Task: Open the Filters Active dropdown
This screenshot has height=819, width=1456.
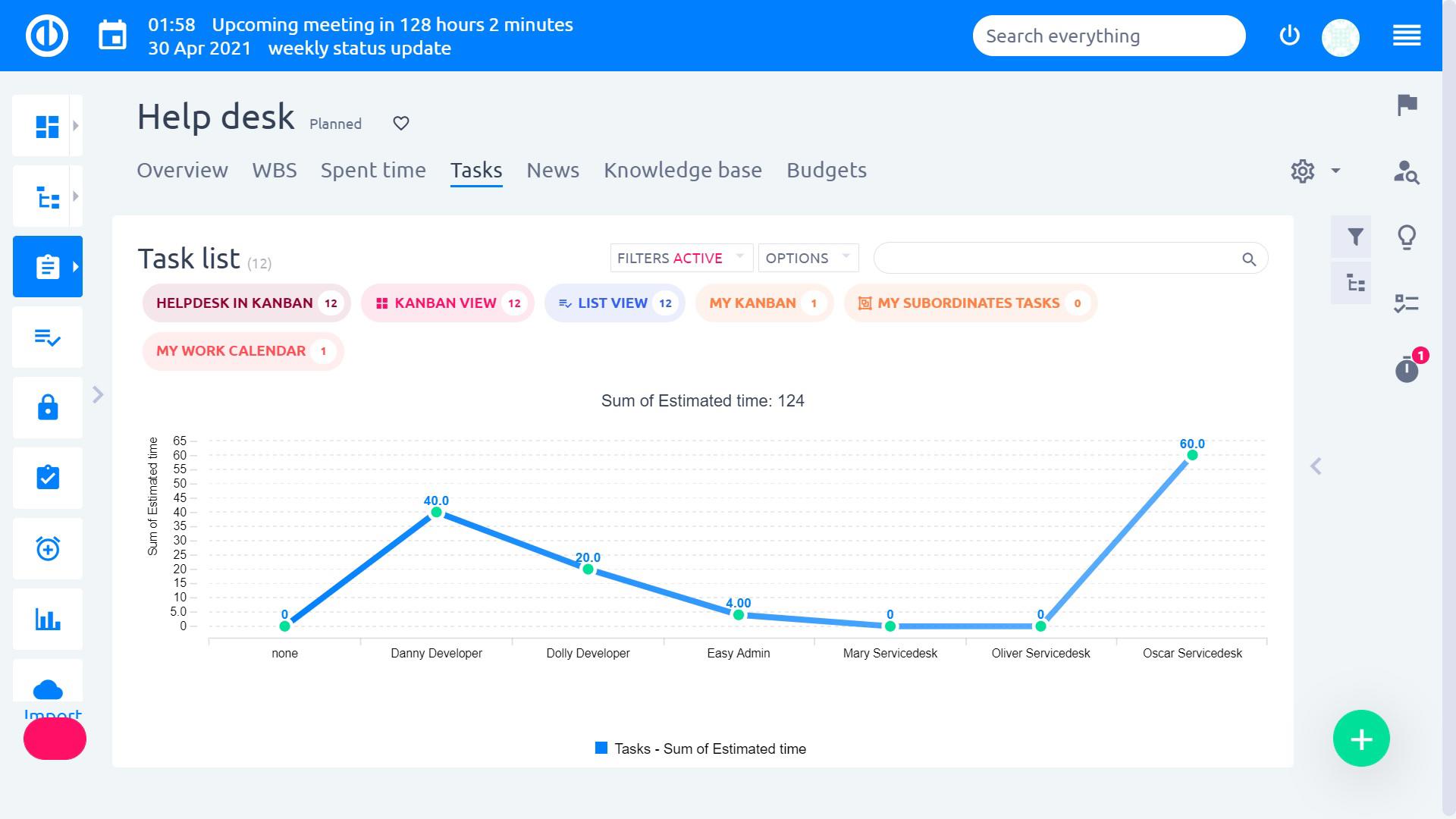Action: (x=680, y=258)
